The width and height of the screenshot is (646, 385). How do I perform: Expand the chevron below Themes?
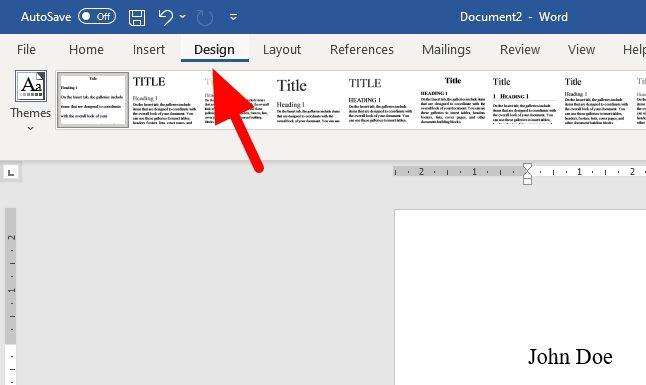(30, 129)
